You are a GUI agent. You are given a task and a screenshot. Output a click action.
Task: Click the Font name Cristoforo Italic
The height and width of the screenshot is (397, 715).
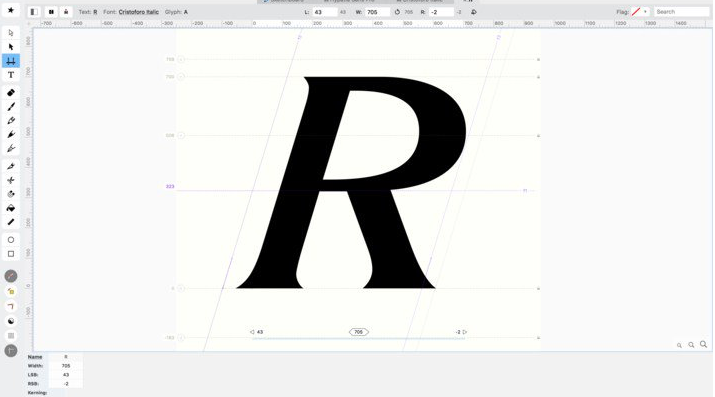click(x=139, y=12)
